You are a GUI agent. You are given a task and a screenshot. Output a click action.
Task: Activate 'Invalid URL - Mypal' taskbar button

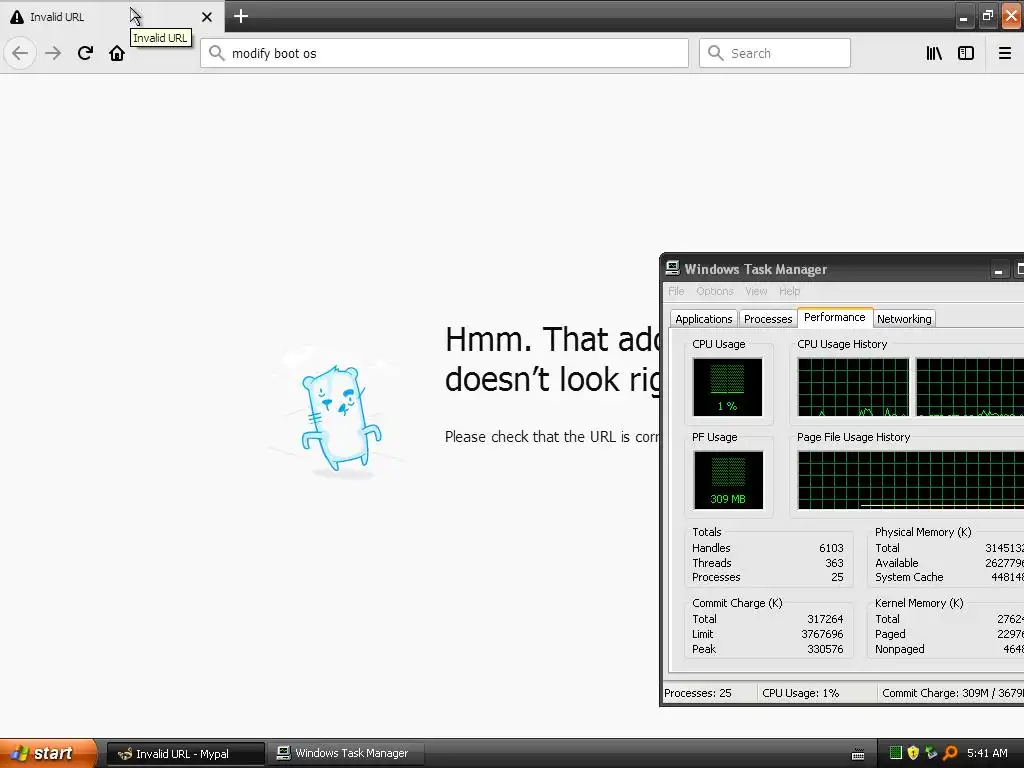185,754
